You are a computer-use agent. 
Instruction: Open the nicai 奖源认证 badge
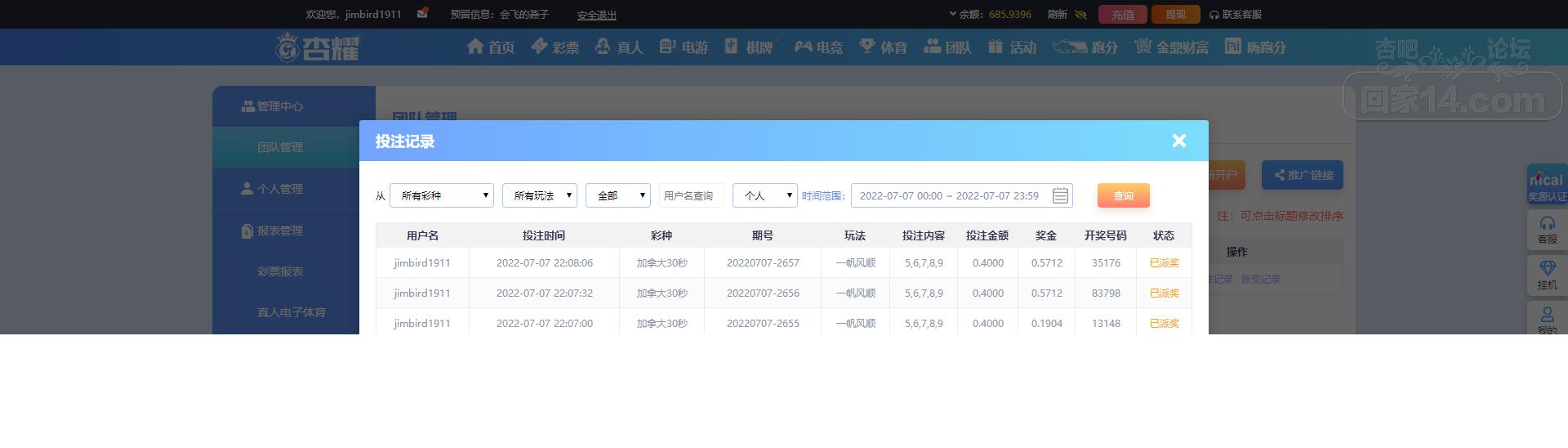(1547, 185)
